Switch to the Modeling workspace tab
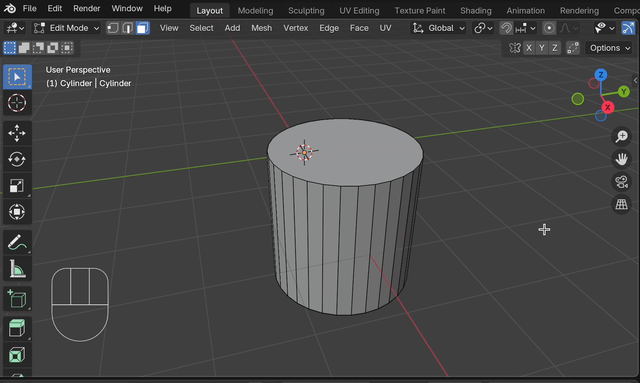Image resolution: width=640 pixels, height=383 pixels. (256, 11)
